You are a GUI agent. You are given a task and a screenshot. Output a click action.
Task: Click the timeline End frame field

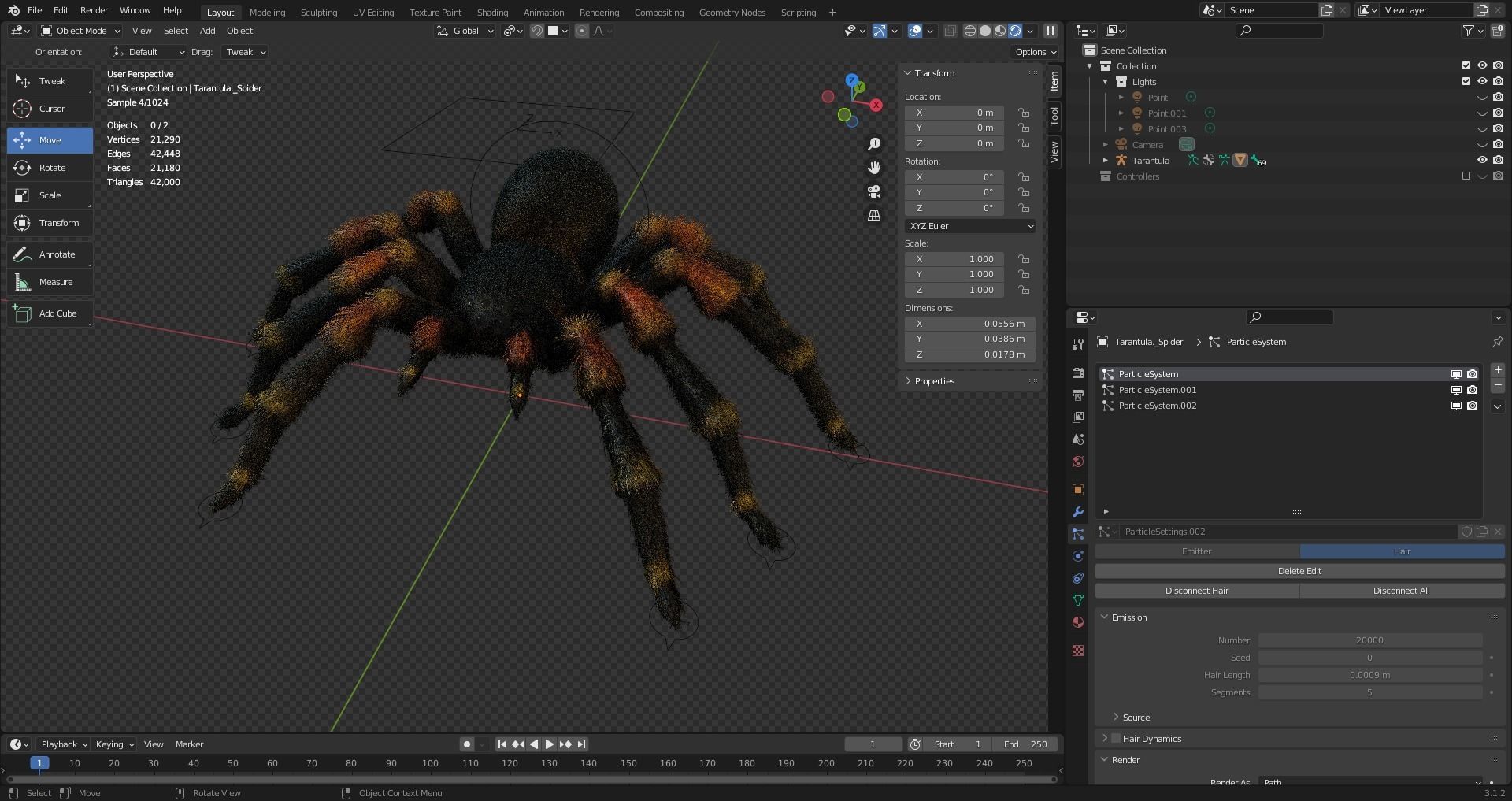pos(1026,744)
